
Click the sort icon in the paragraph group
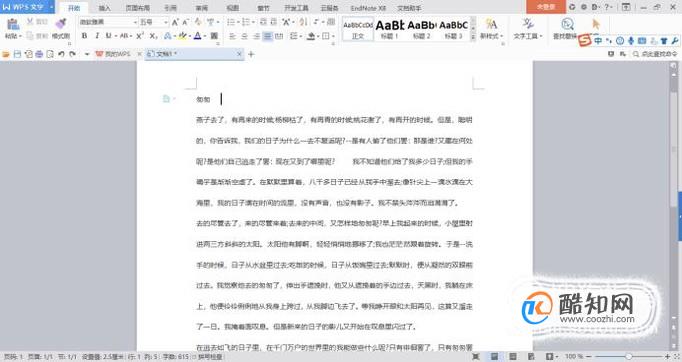[303, 22]
